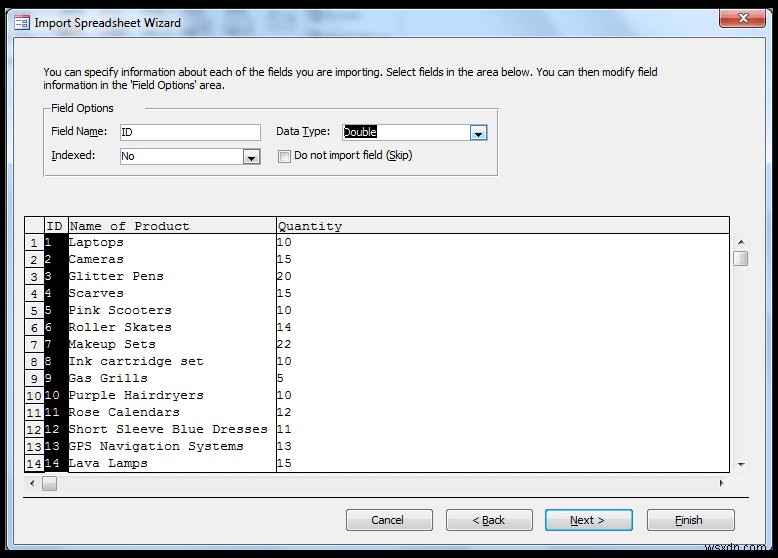Click the Scarves cell
Viewport: 778px width, 558px height.
coord(172,293)
